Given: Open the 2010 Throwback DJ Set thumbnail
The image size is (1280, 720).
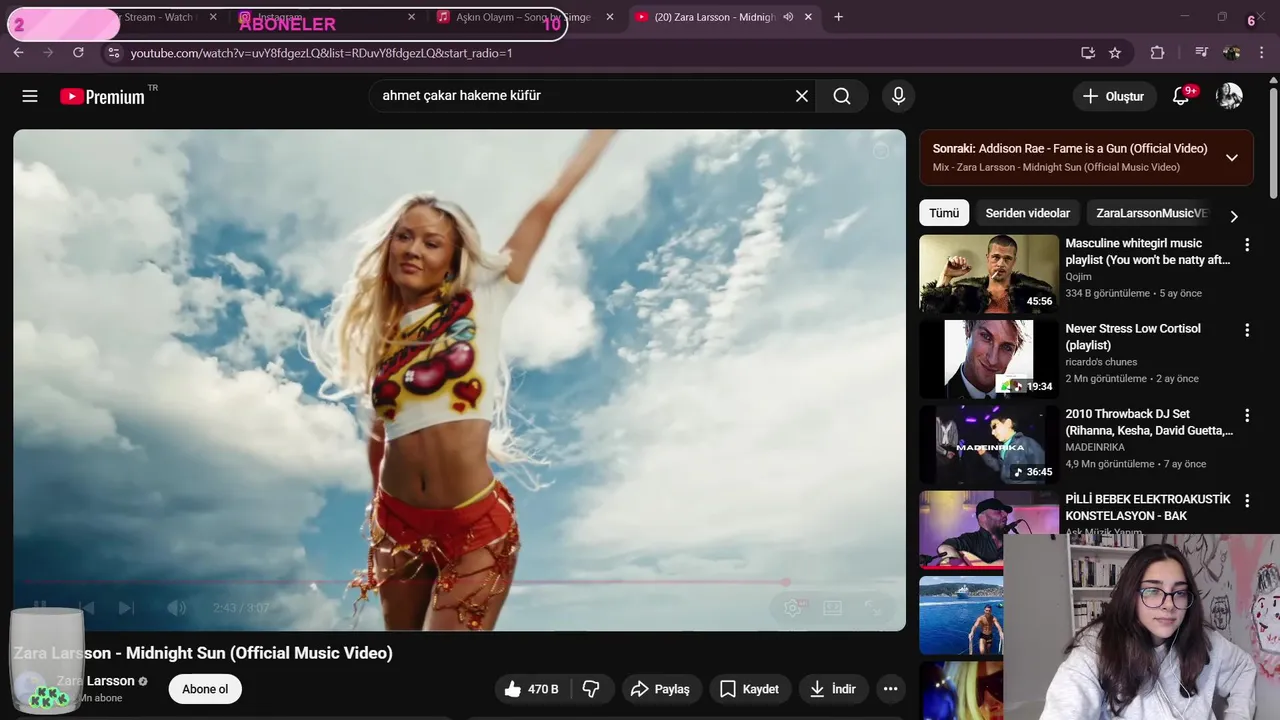Looking at the screenshot, I should tap(989, 444).
